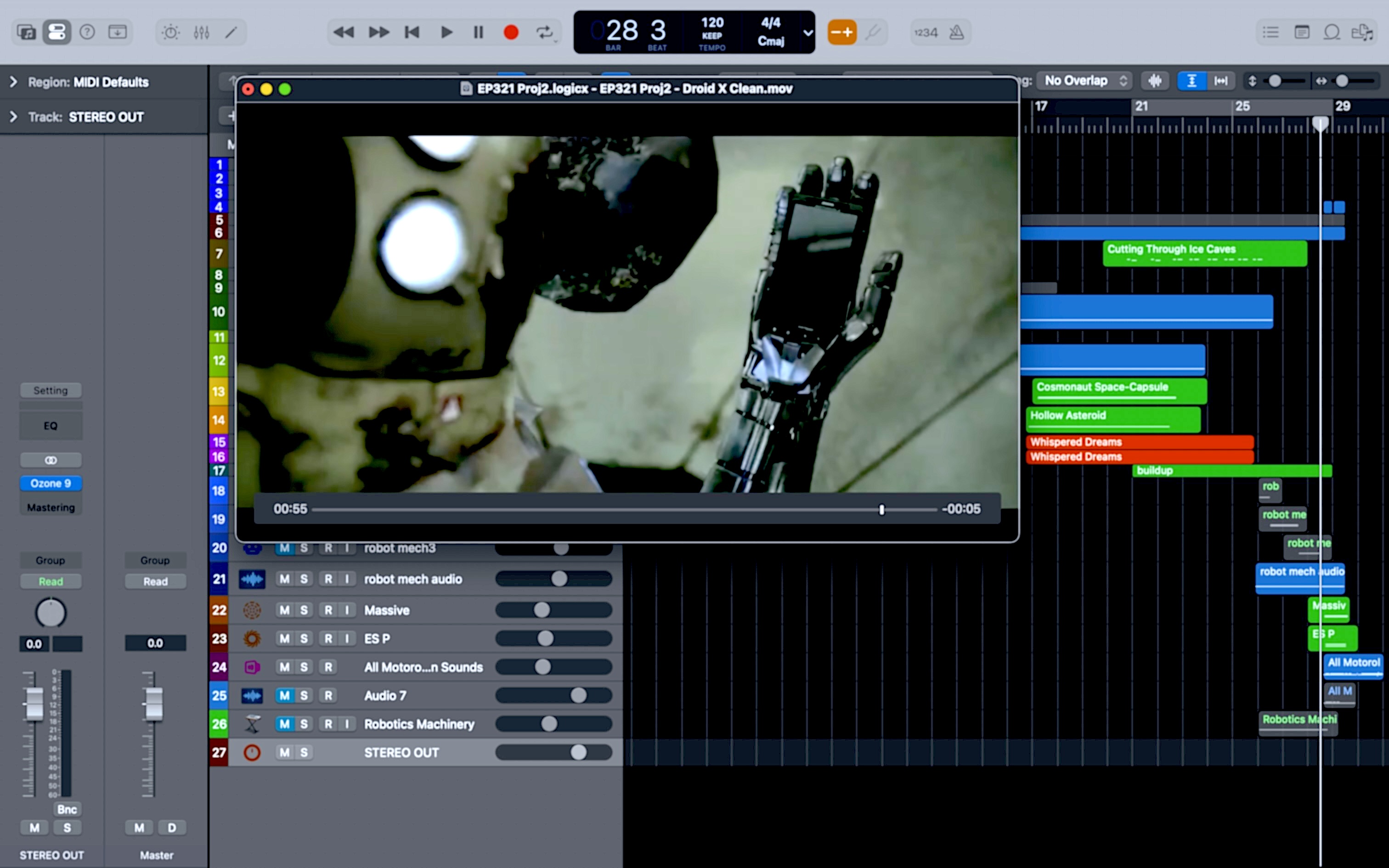This screenshot has width=1389, height=868.
Task: Change Read automation mode on Master strip
Action: tap(155, 581)
